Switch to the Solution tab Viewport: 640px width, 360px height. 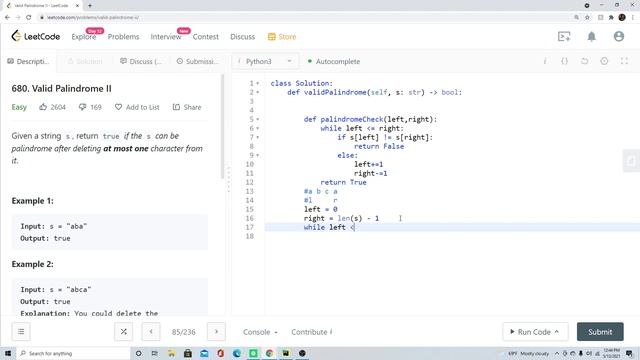85,61
